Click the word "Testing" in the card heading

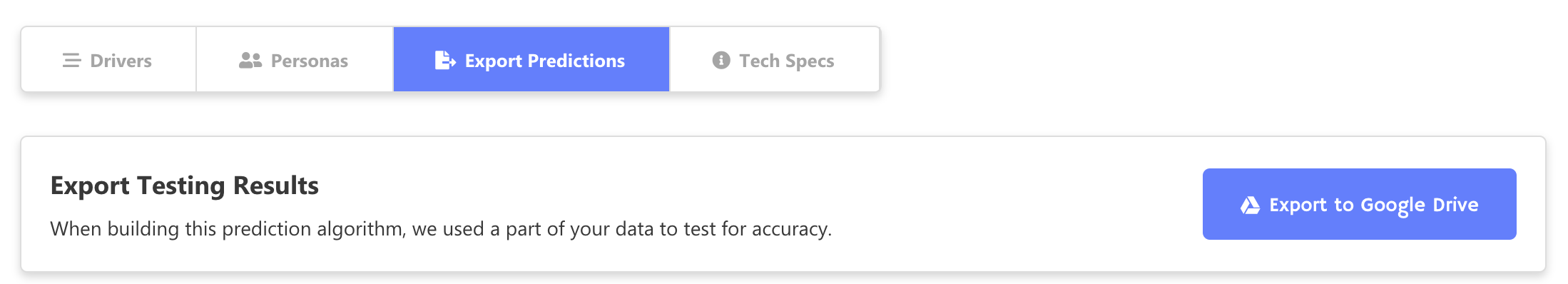coord(181,186)
